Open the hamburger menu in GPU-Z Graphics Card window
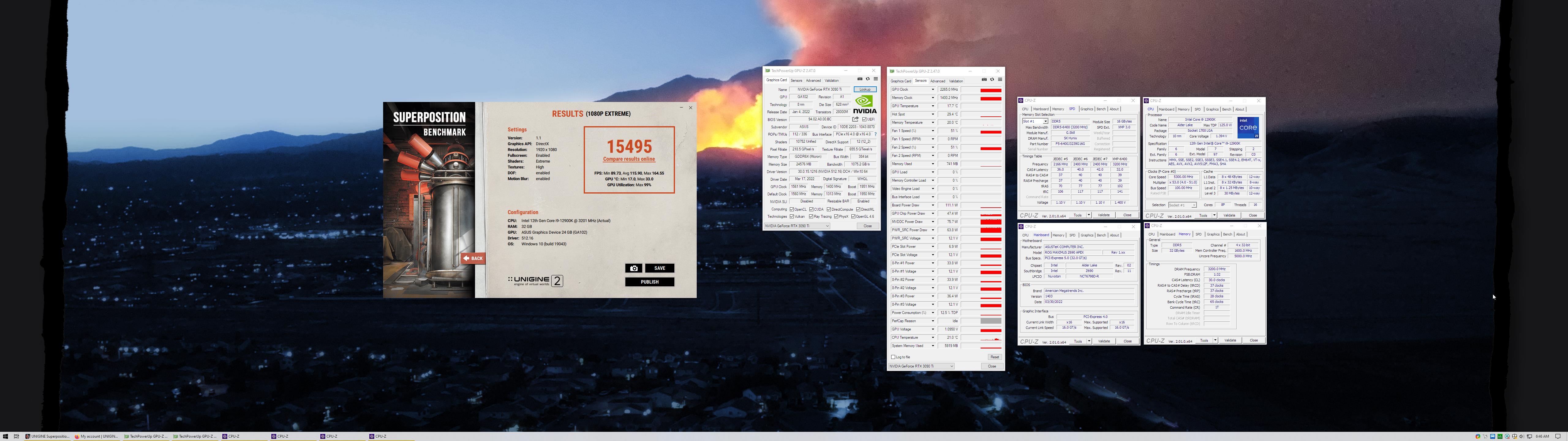Viewport: 1568px width, 441px height. (x=875, y=79)
